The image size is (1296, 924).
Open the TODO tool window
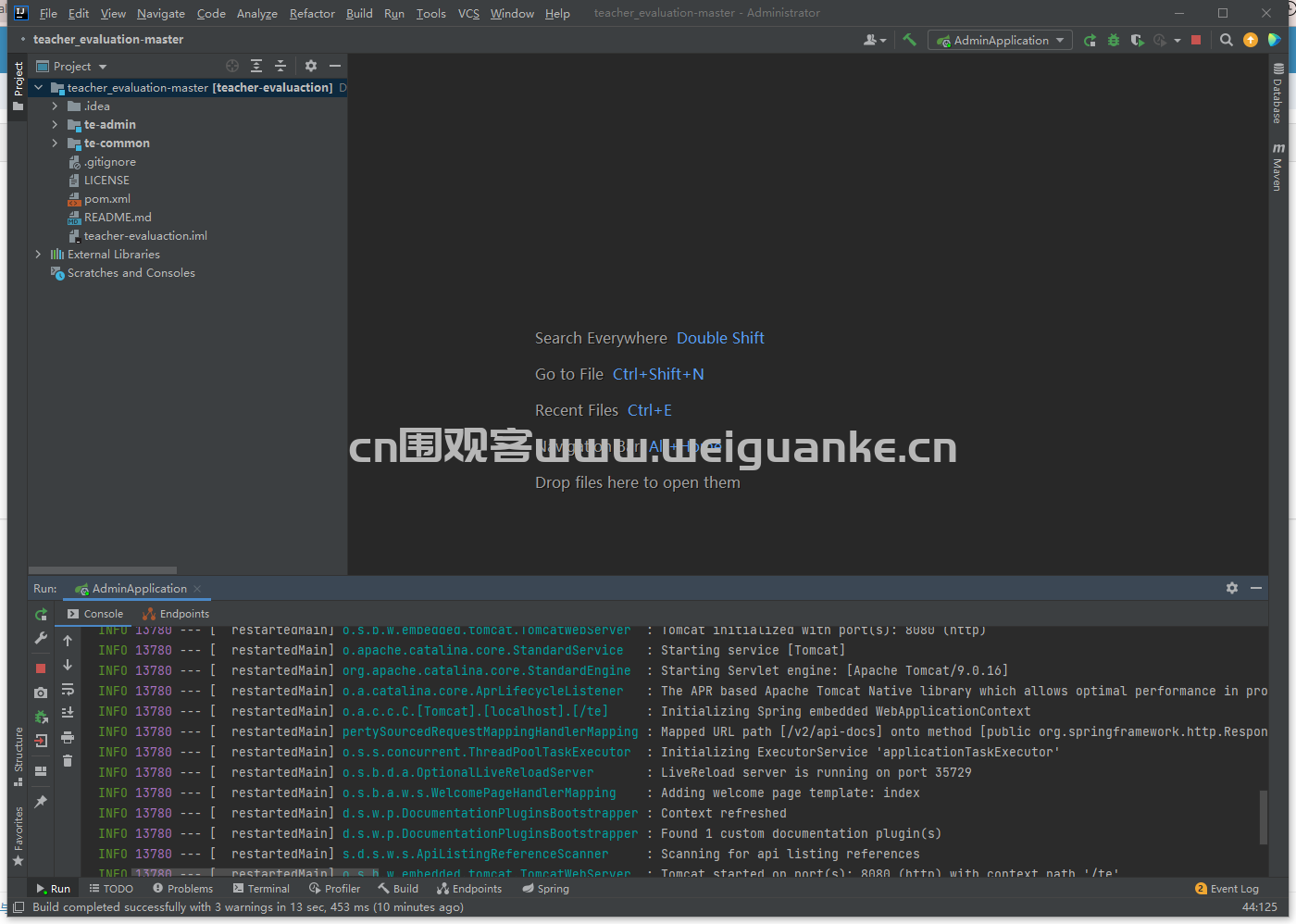click(x=111, y=889)
